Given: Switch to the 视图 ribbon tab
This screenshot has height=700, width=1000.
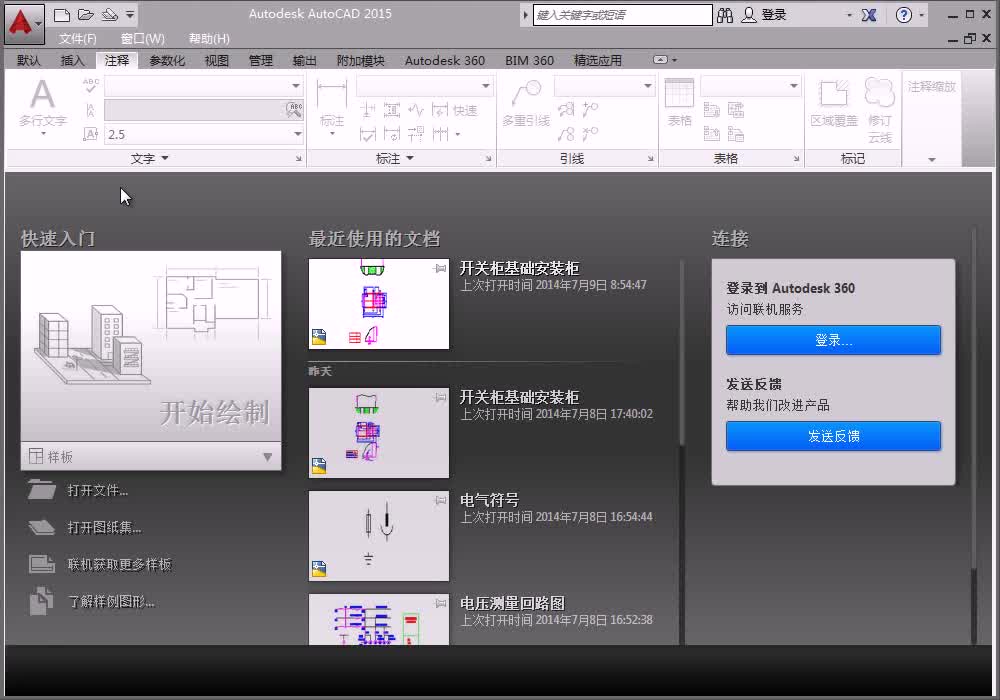Looking at the screenshot, I should pos(217,61).
